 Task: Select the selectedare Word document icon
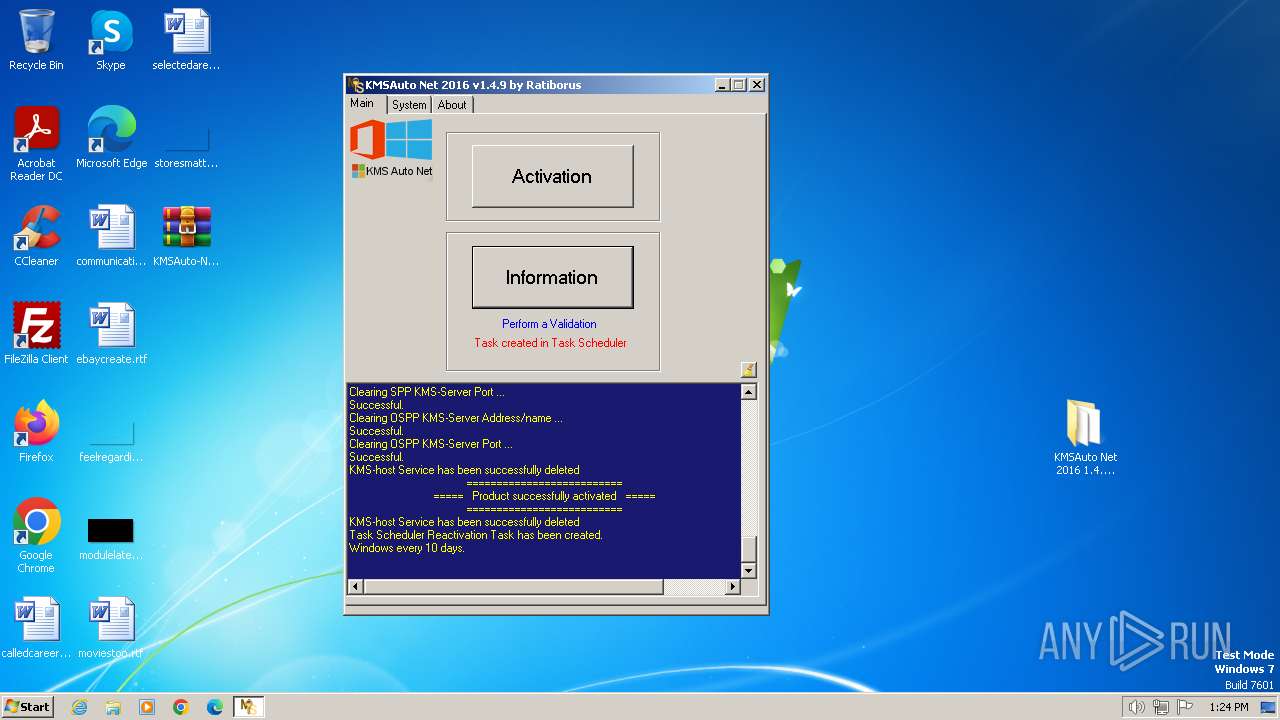(x=186, y=40)
